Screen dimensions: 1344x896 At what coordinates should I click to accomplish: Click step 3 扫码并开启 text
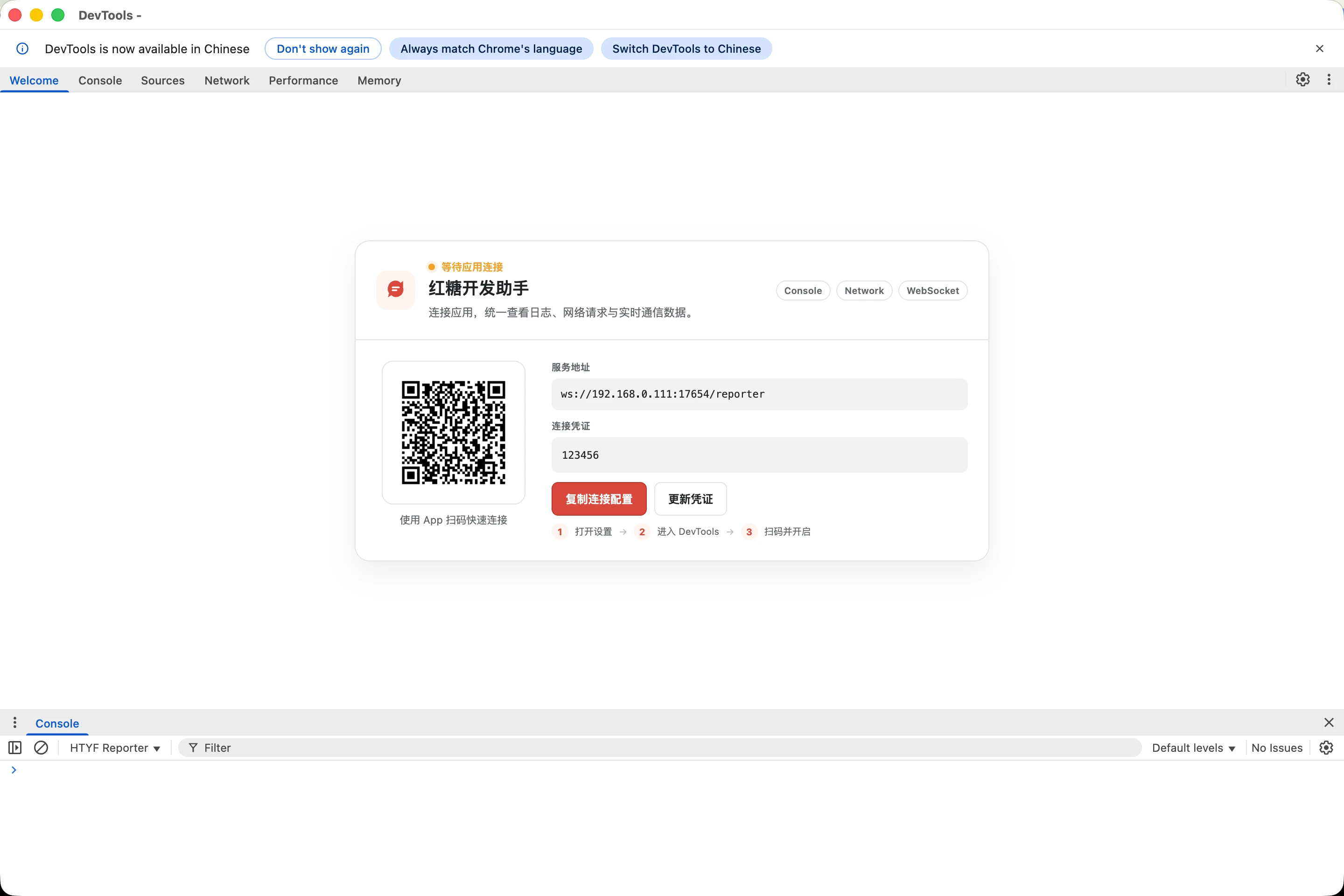point(787,532)
